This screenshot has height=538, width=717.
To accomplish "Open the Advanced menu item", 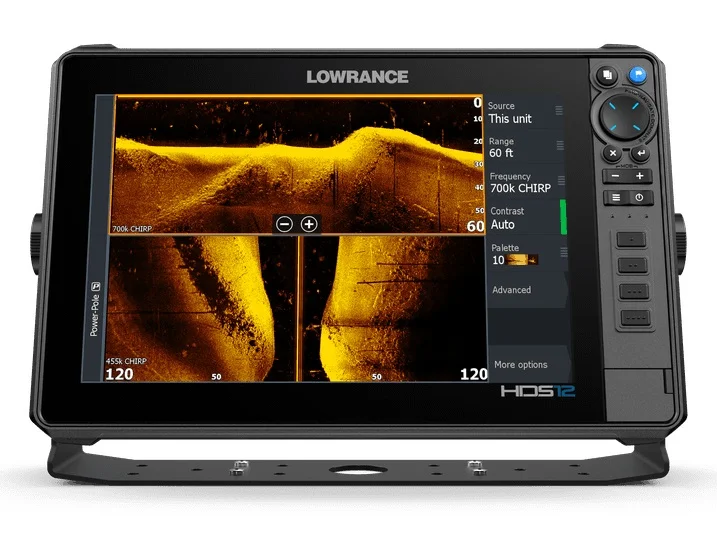I will tap(512, 290).
